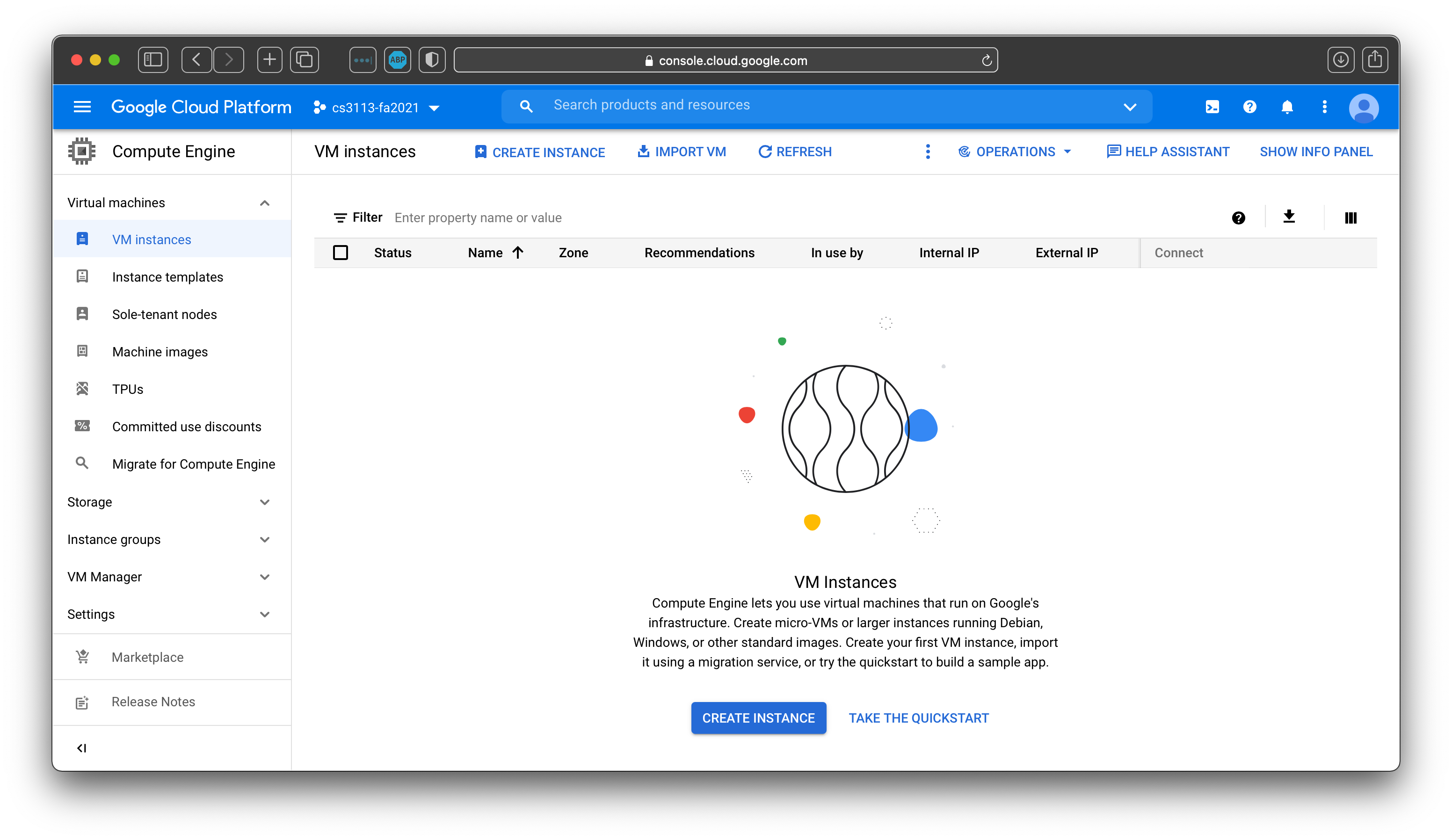Screen dimensions: 1452x840
Task: Toggle select-all checkbox in table header
Action: point(341,253)
